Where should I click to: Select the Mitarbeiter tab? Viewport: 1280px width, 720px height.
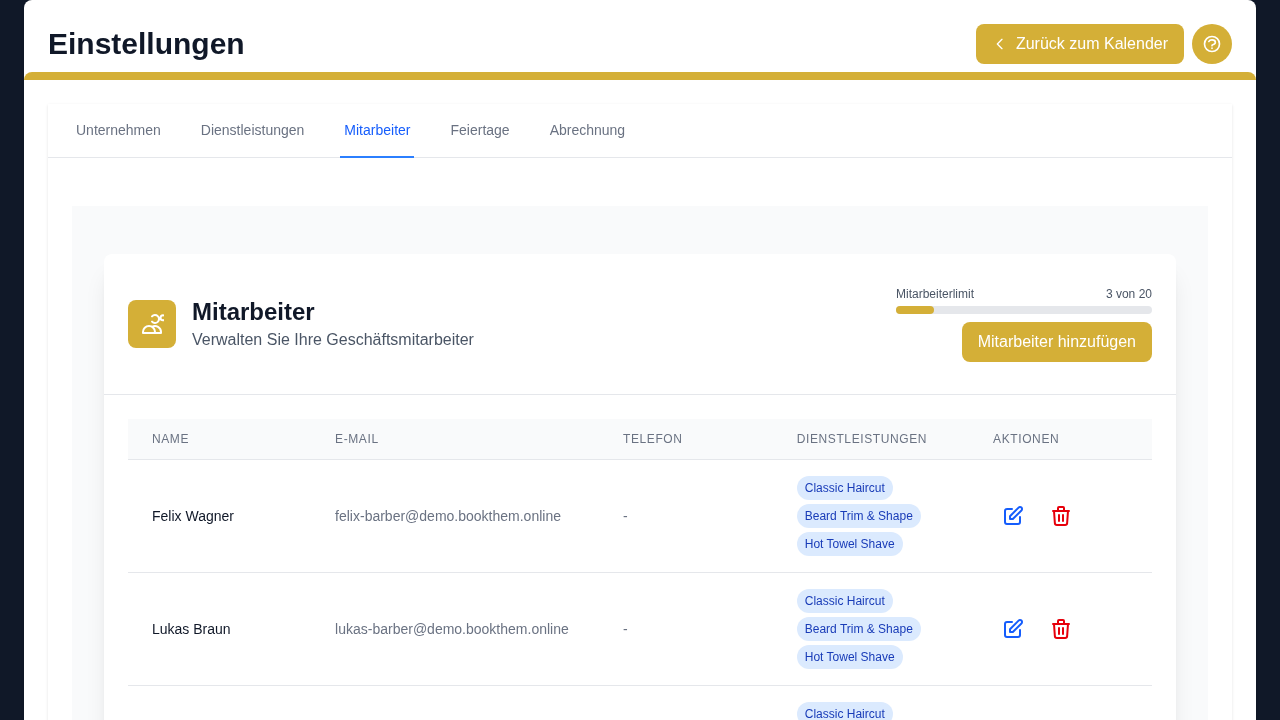click(x=377, y=130)
